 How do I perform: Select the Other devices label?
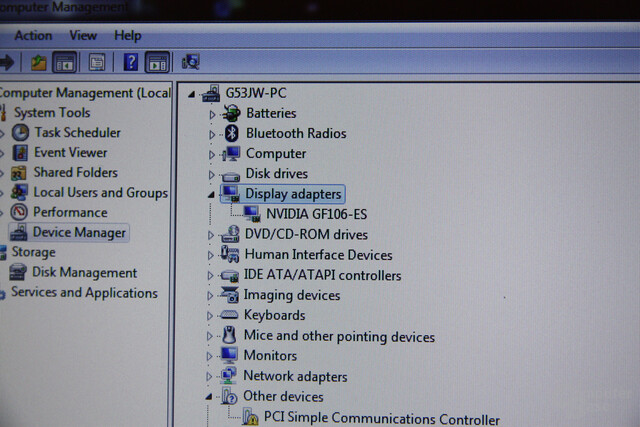(x=283, y=396)
